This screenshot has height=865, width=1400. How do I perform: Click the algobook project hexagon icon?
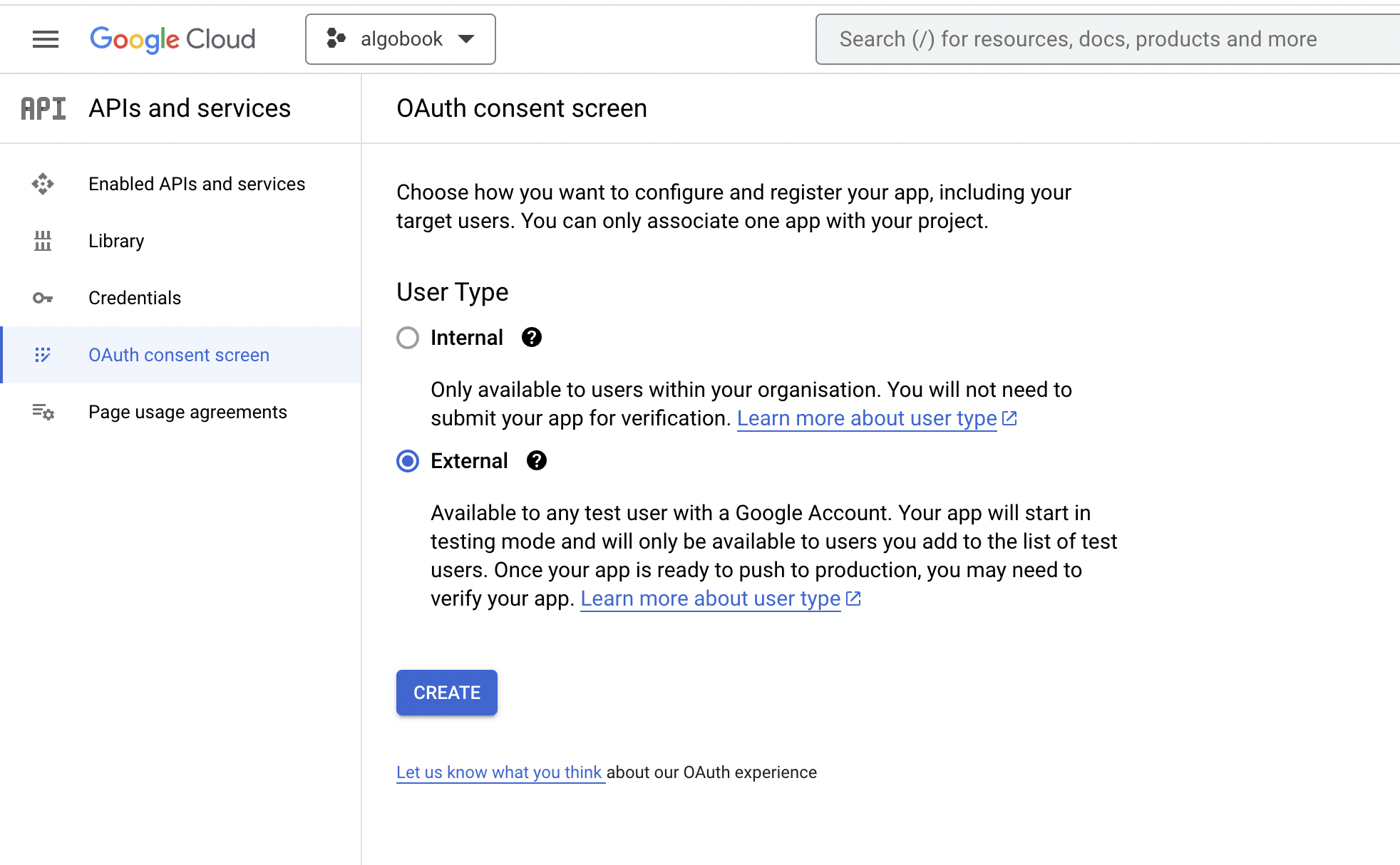coord(336,38)
